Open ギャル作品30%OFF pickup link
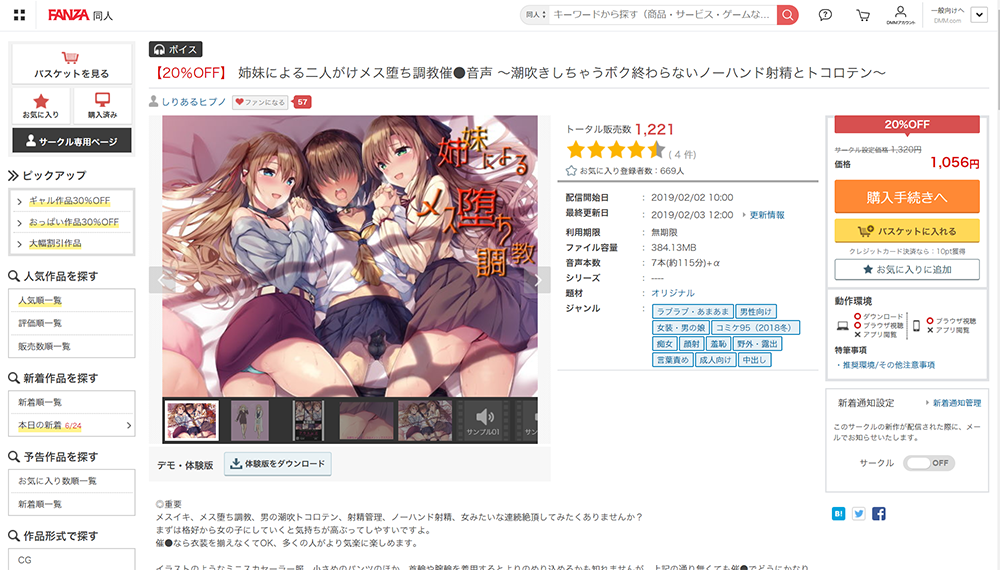The height and width of the screenshot is (570, 1000). pos(70,200)
